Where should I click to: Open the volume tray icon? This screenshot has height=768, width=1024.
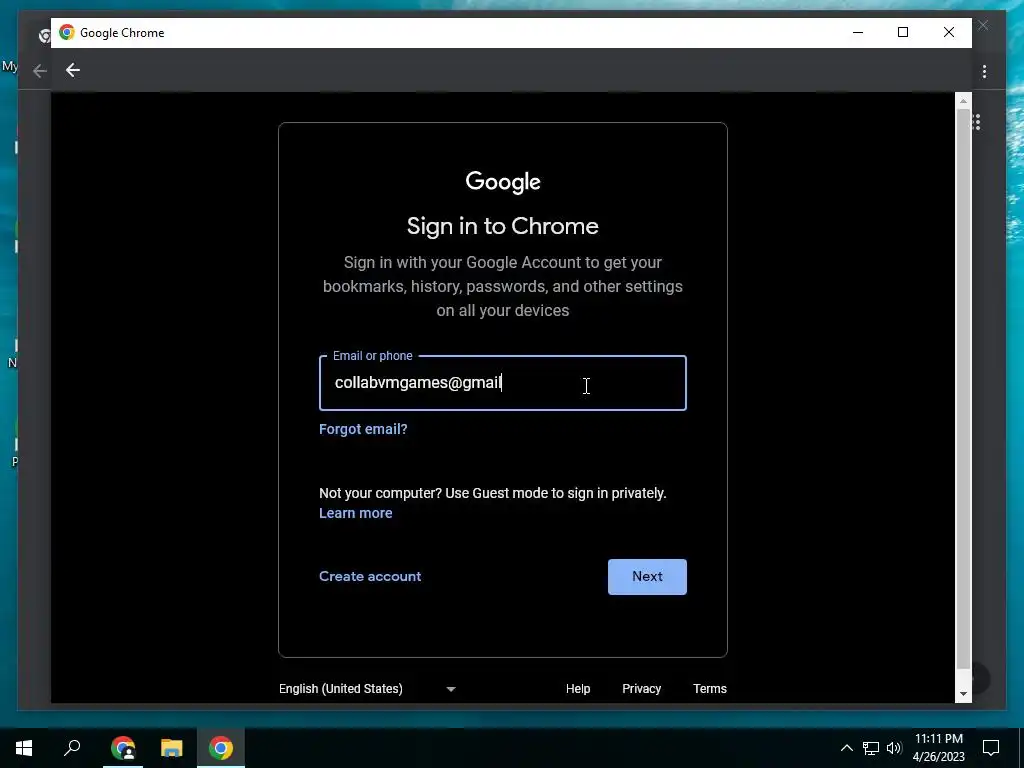[x=894, y=748]
